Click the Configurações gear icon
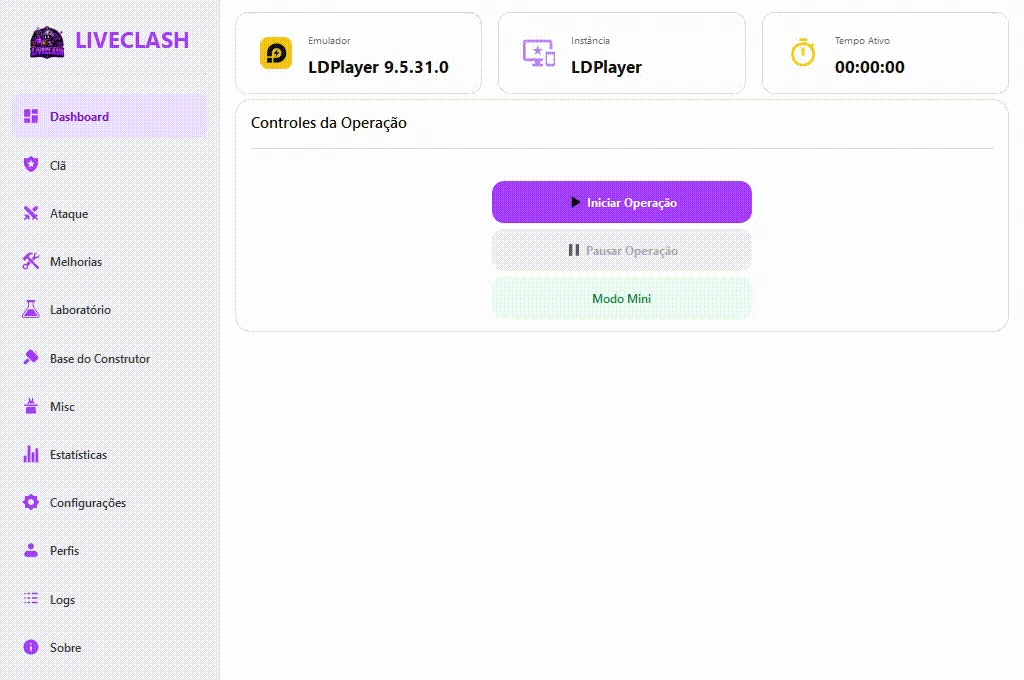 [x=31, y=502]
